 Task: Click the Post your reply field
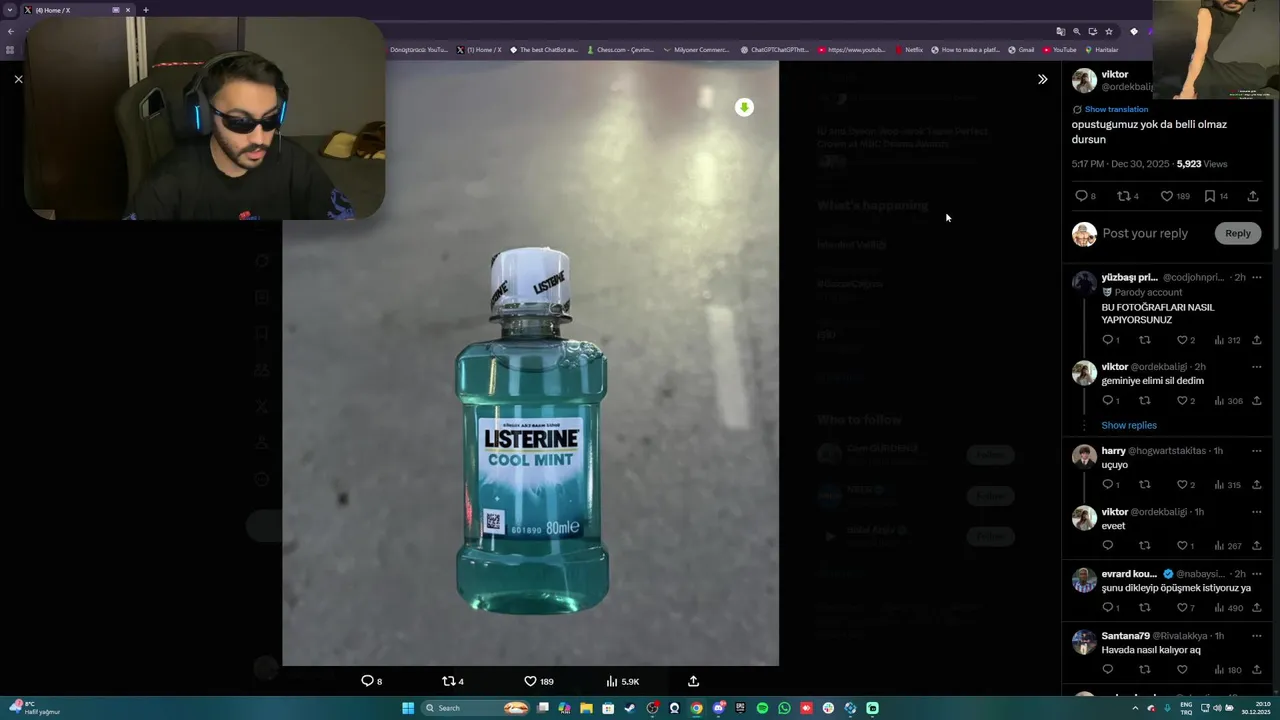point(1145,233)
